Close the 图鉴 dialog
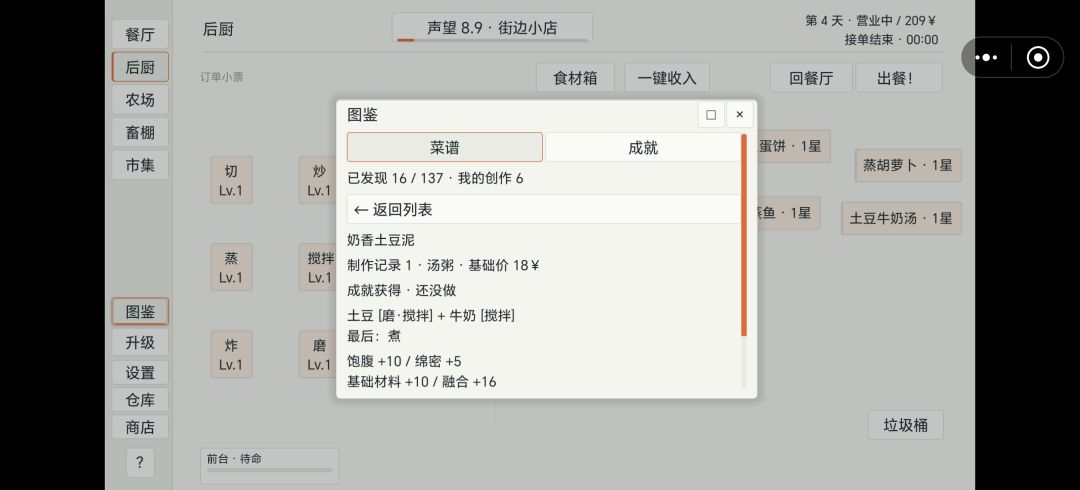This screenshot has height=490, width=1080. click(740, 114)
